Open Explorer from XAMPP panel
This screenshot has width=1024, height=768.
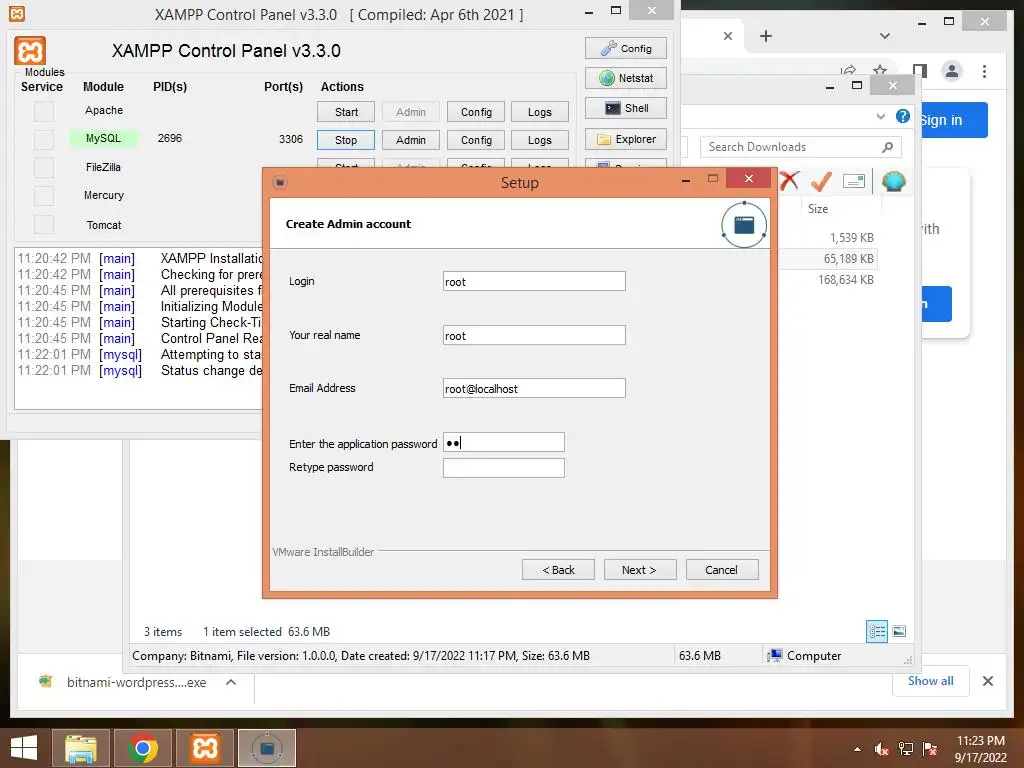click(x=626, y=139)
